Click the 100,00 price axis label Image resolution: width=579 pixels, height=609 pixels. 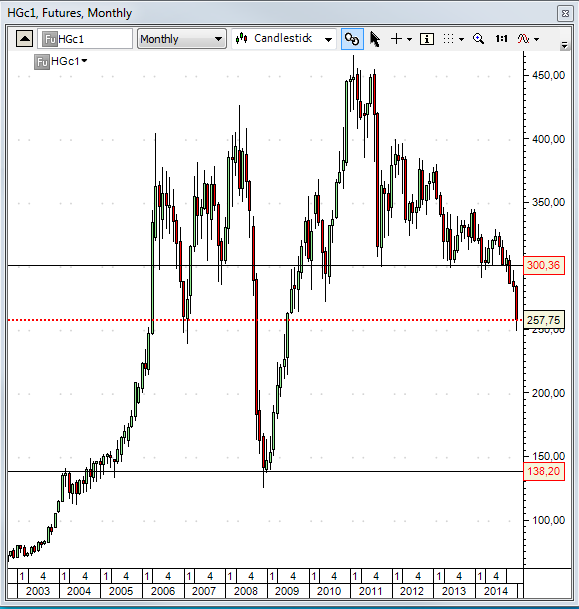pos(548,520)
